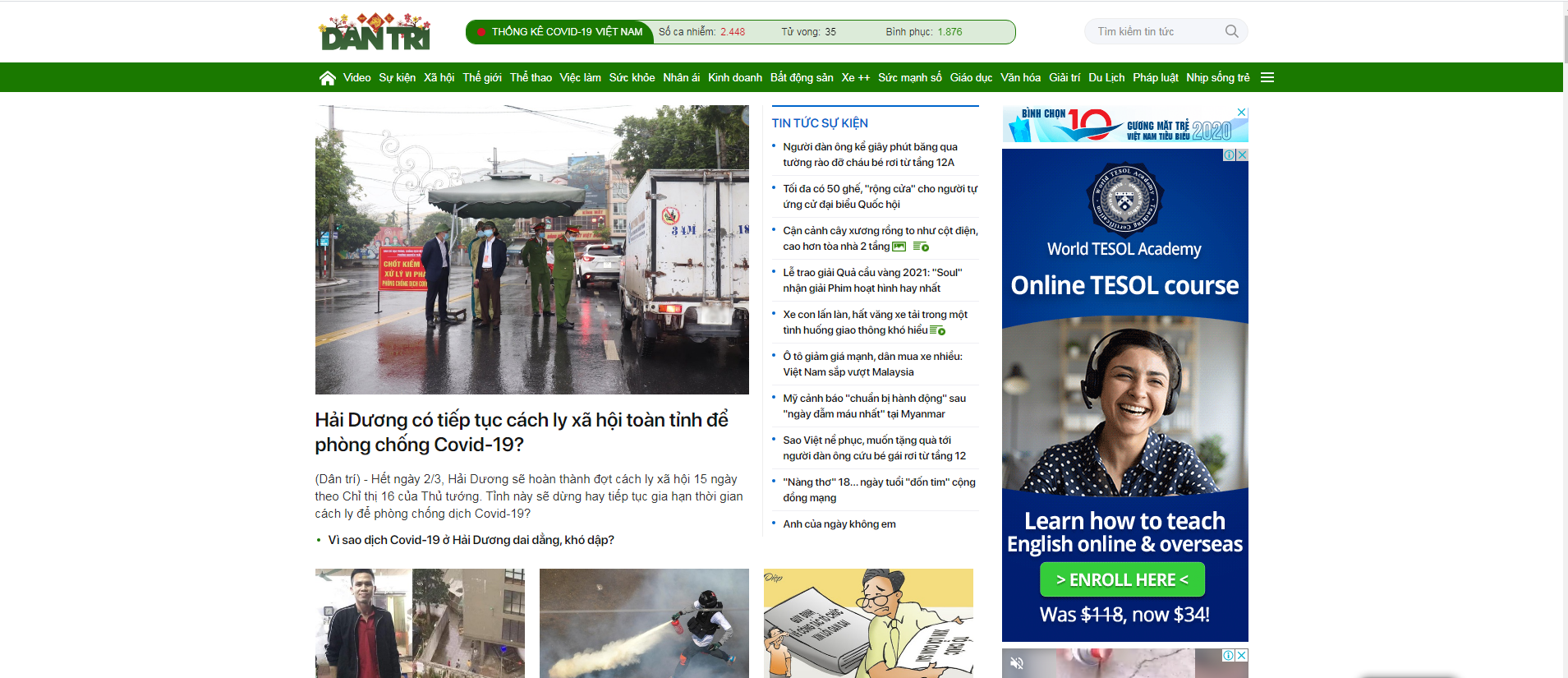The image size is (1568, 678).
Task: Click the firefighter smoke photo thumbnail
Action: pos(644,622)
